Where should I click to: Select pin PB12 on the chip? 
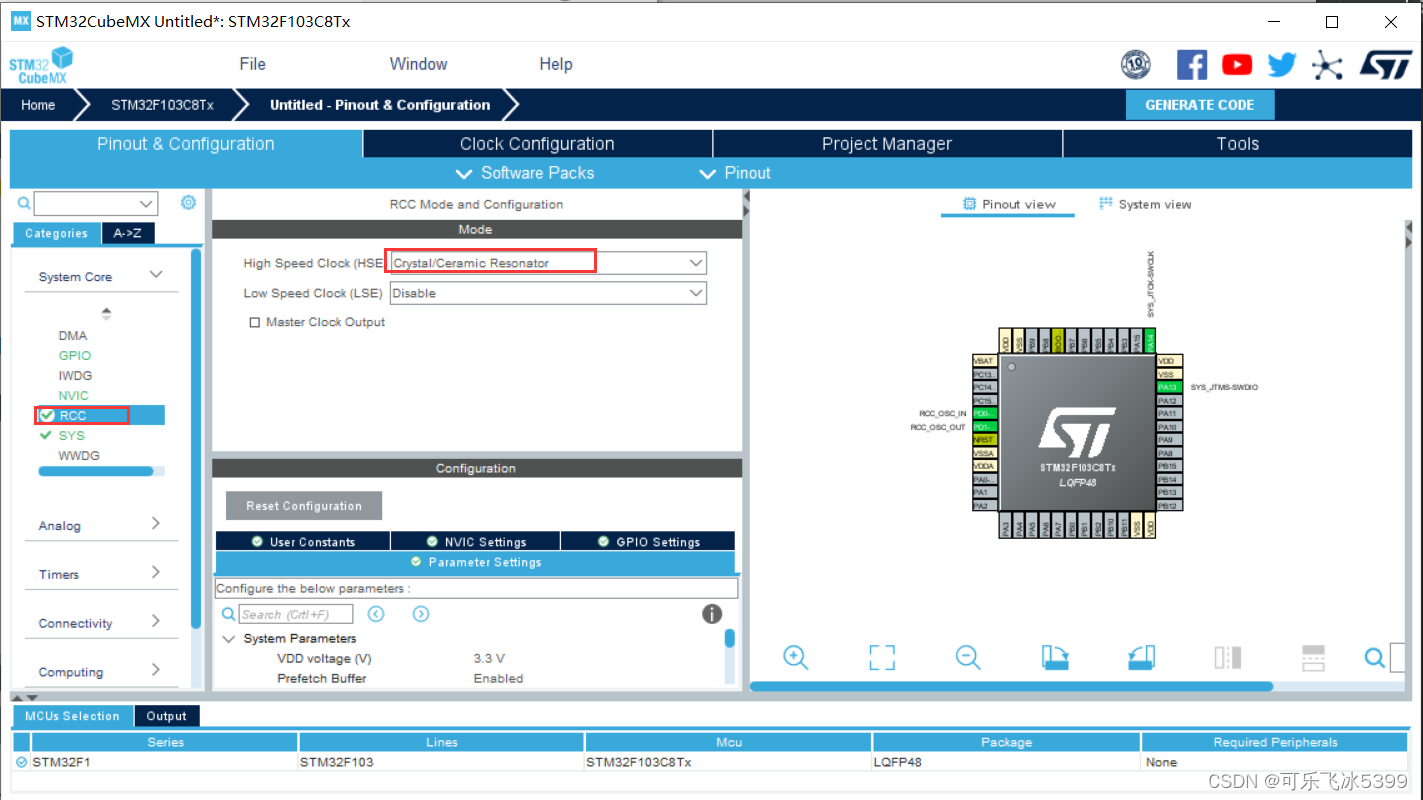[x=1168, y=506]
